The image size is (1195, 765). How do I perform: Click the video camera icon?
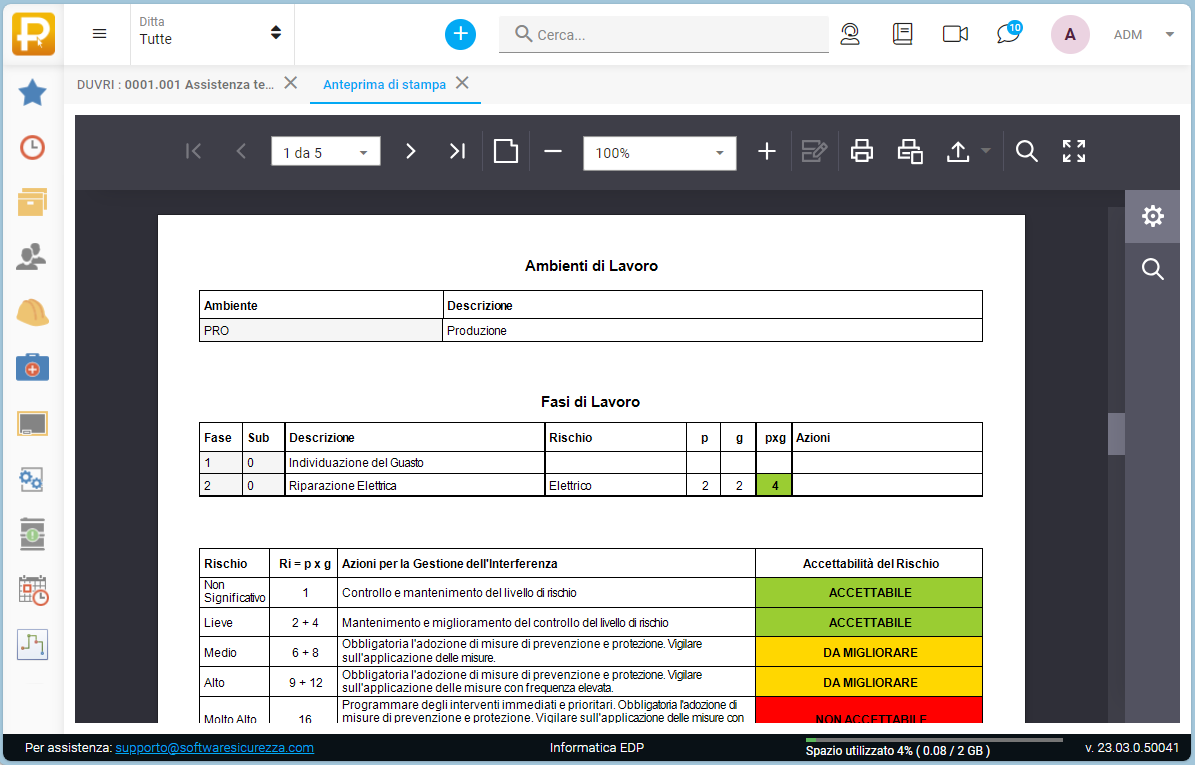tap(955, 34)
